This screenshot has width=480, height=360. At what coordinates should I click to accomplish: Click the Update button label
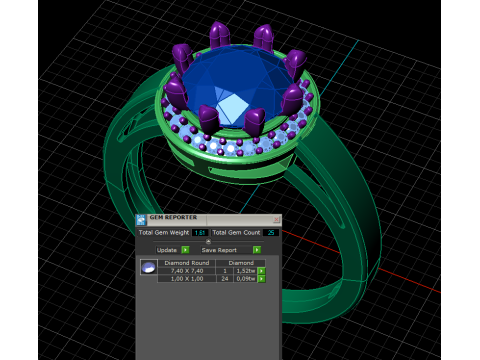pyautogui.click(x=167, y=250)
